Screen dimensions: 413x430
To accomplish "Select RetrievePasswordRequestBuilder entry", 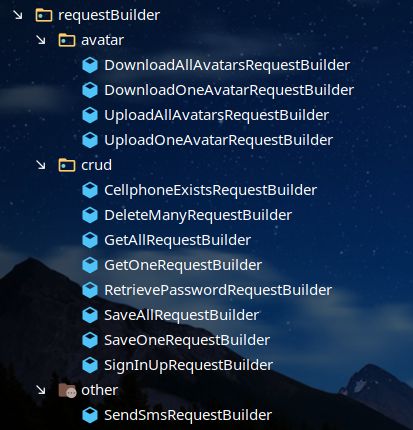I will tap(218, 290).
